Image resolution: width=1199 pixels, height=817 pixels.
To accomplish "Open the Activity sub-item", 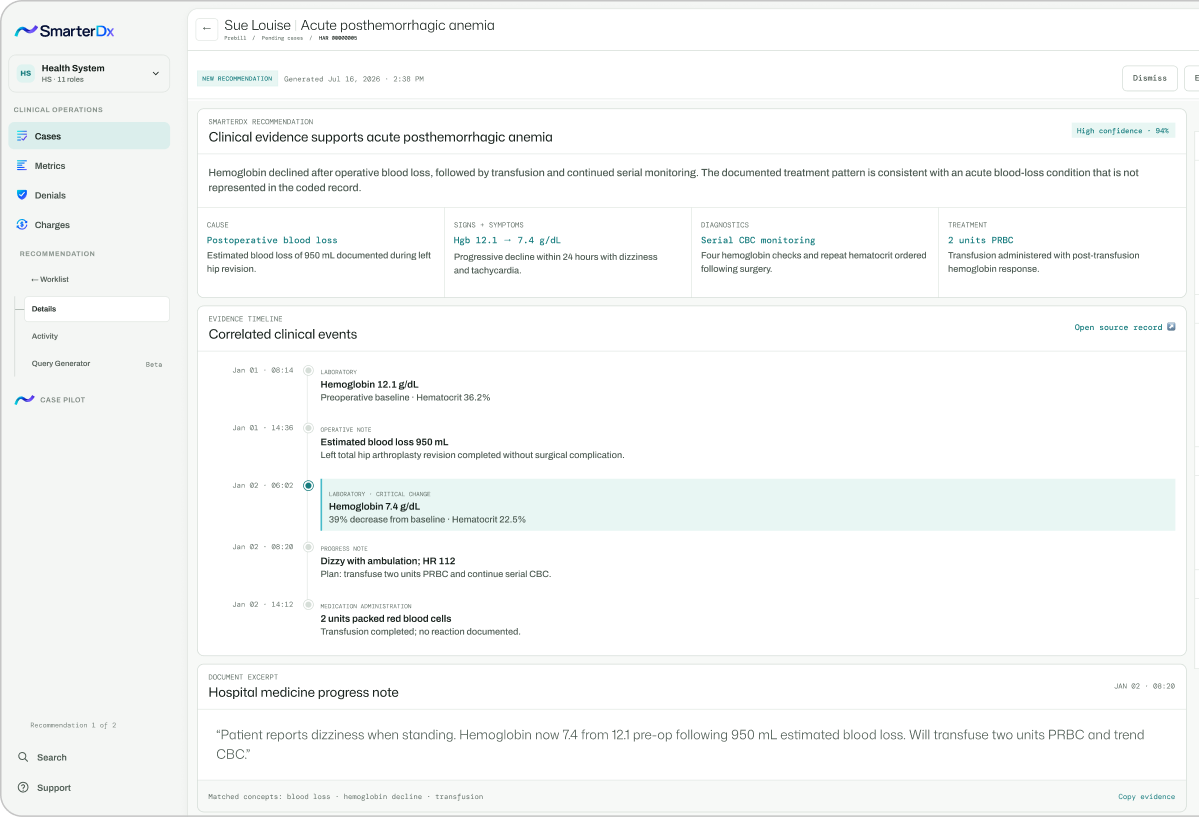I will 44,337.
